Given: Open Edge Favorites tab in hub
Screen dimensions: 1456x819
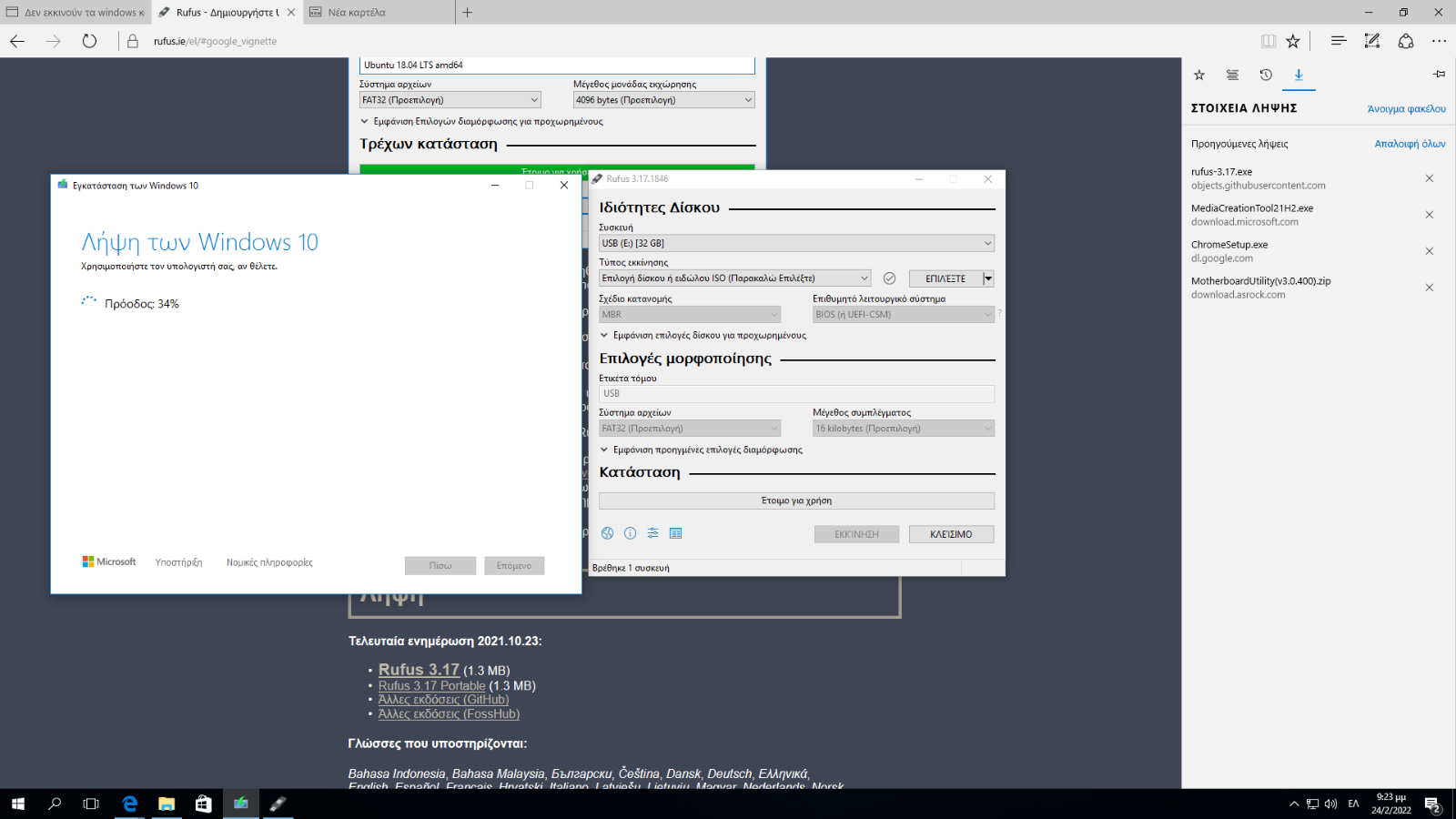Looking at the screenshot, I should (1199, 75).
